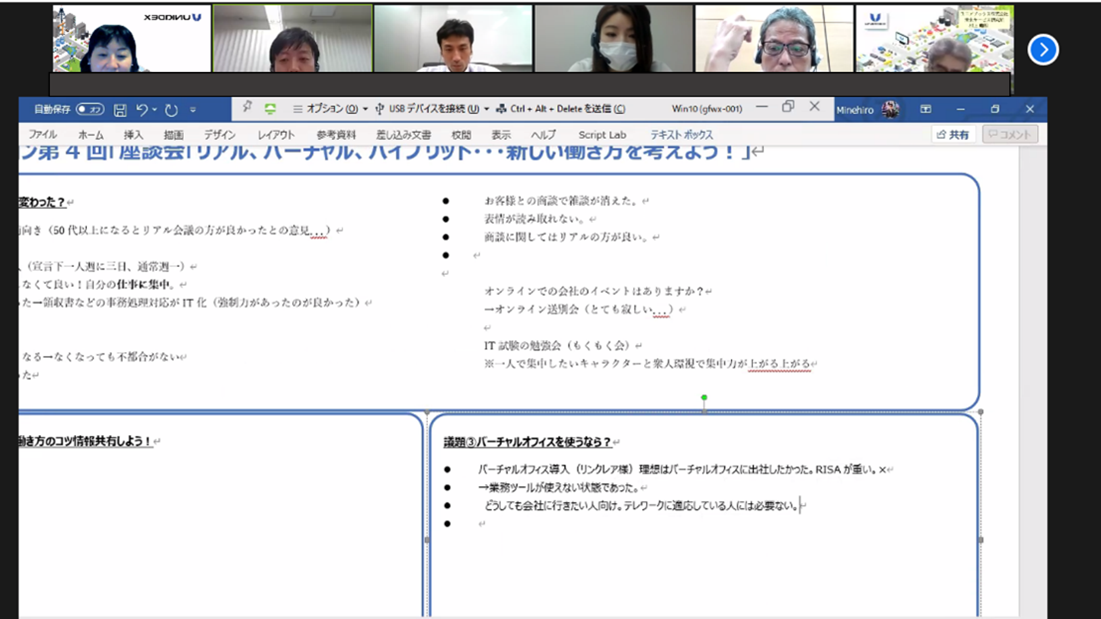The image size is (1101, 619).
Task: Redo the last action using the redo icon
Action: point(169,109)
